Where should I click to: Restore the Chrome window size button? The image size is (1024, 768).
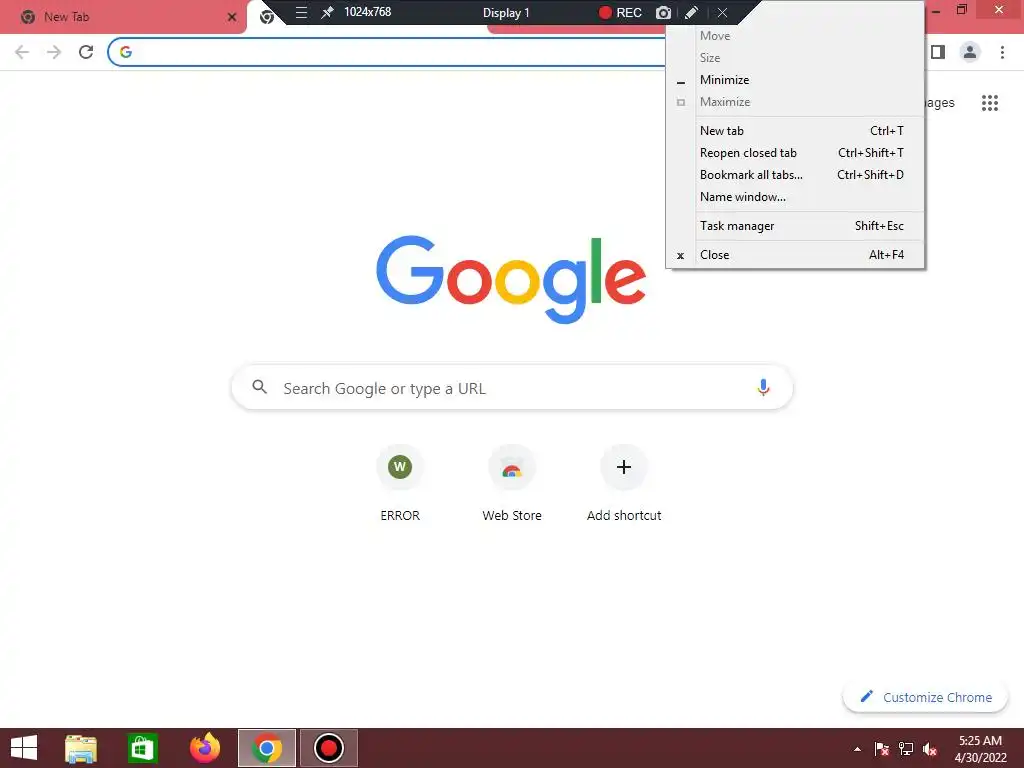click(962, 10)
